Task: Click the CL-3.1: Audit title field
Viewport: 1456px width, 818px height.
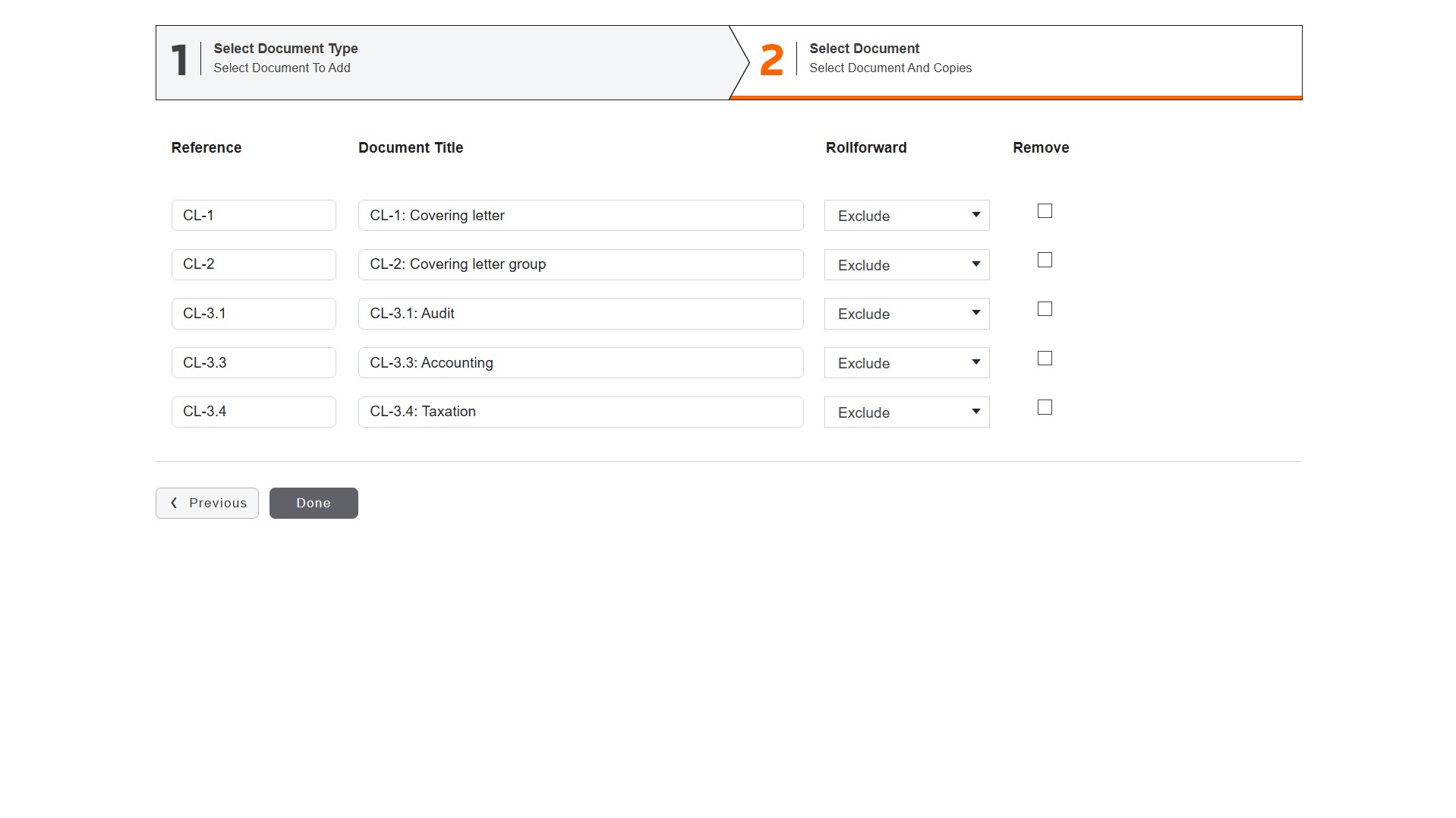Action: coord(581,314)
